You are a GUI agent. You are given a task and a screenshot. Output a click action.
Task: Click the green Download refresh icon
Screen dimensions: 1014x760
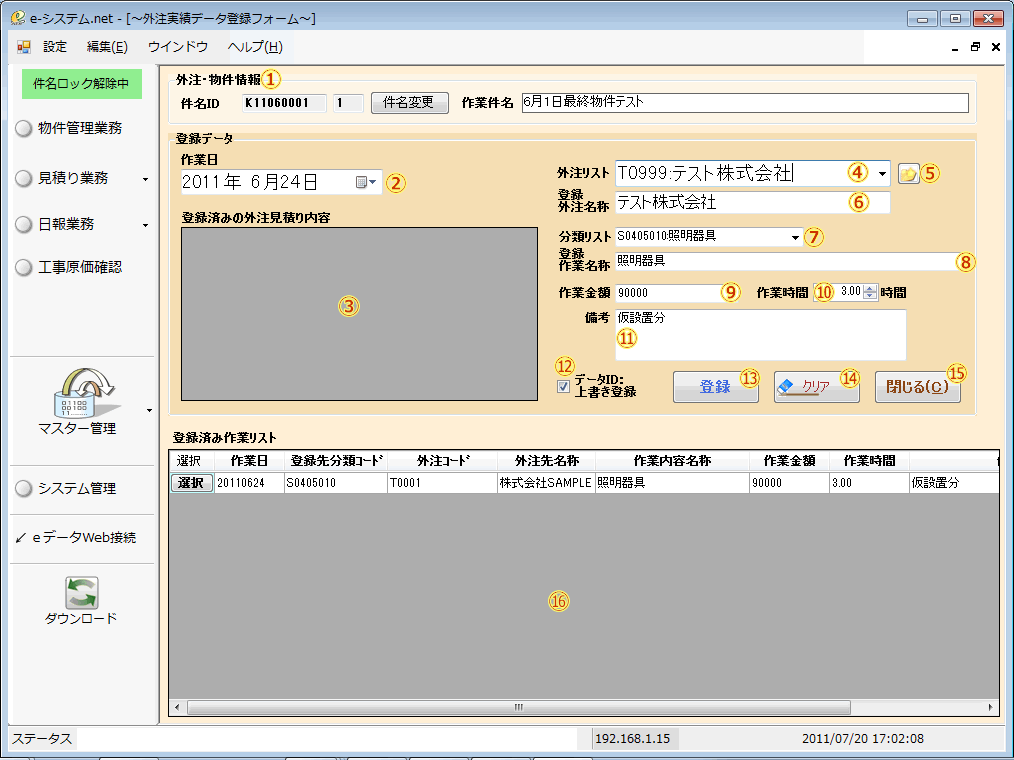coord(81,592)
